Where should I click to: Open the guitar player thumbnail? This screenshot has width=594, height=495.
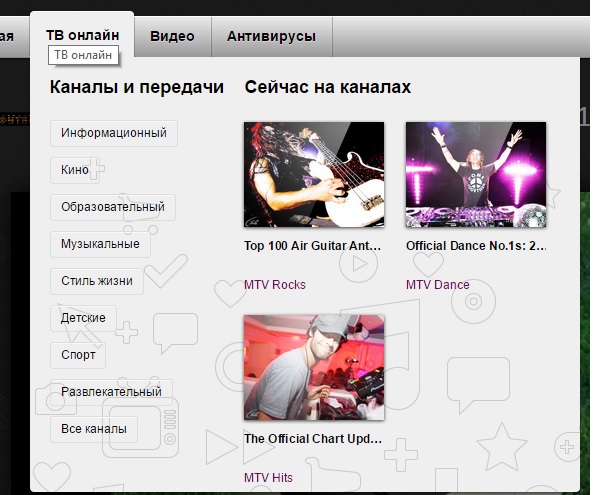pos(314,175)
